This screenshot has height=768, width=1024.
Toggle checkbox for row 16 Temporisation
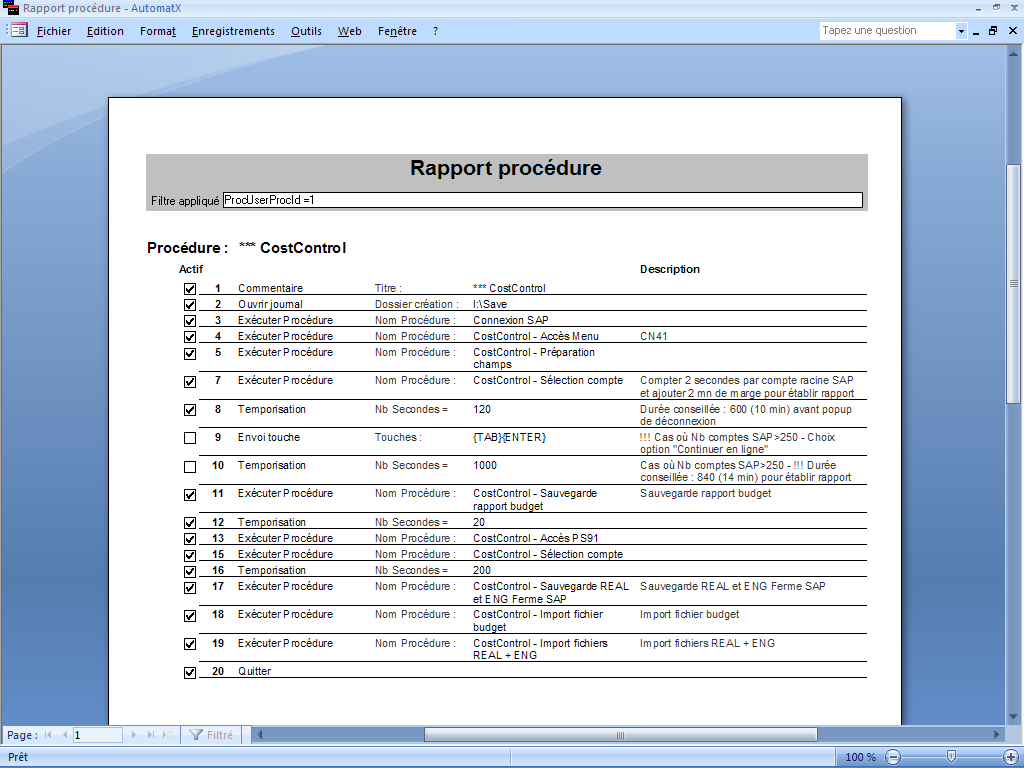[190, 571]
